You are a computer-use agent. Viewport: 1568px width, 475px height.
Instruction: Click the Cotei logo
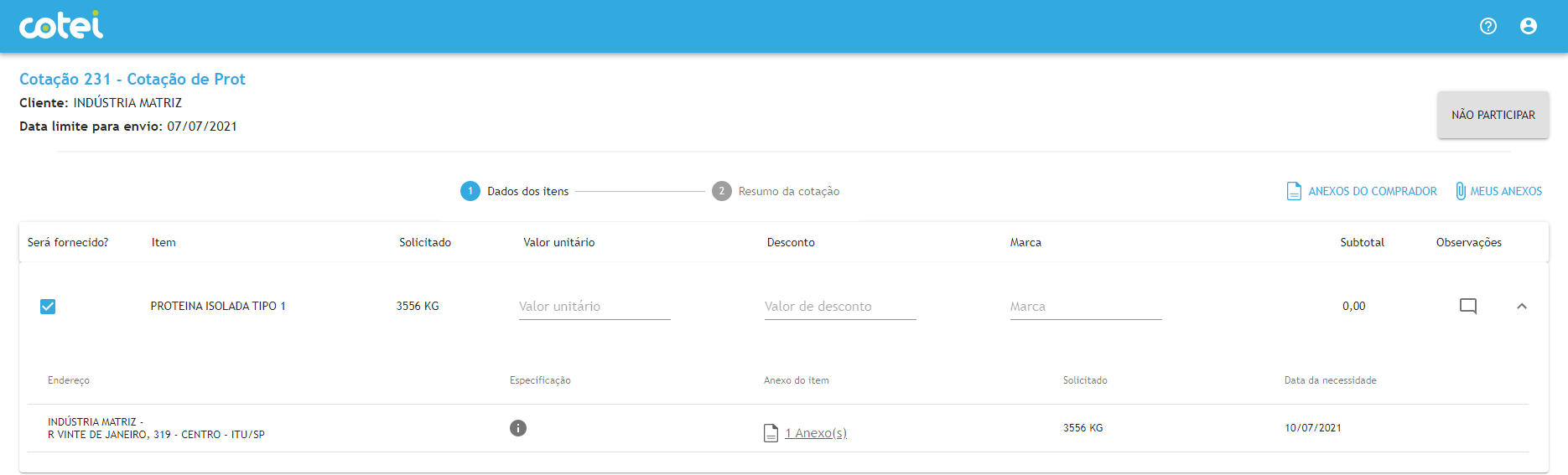pos(61,25)
